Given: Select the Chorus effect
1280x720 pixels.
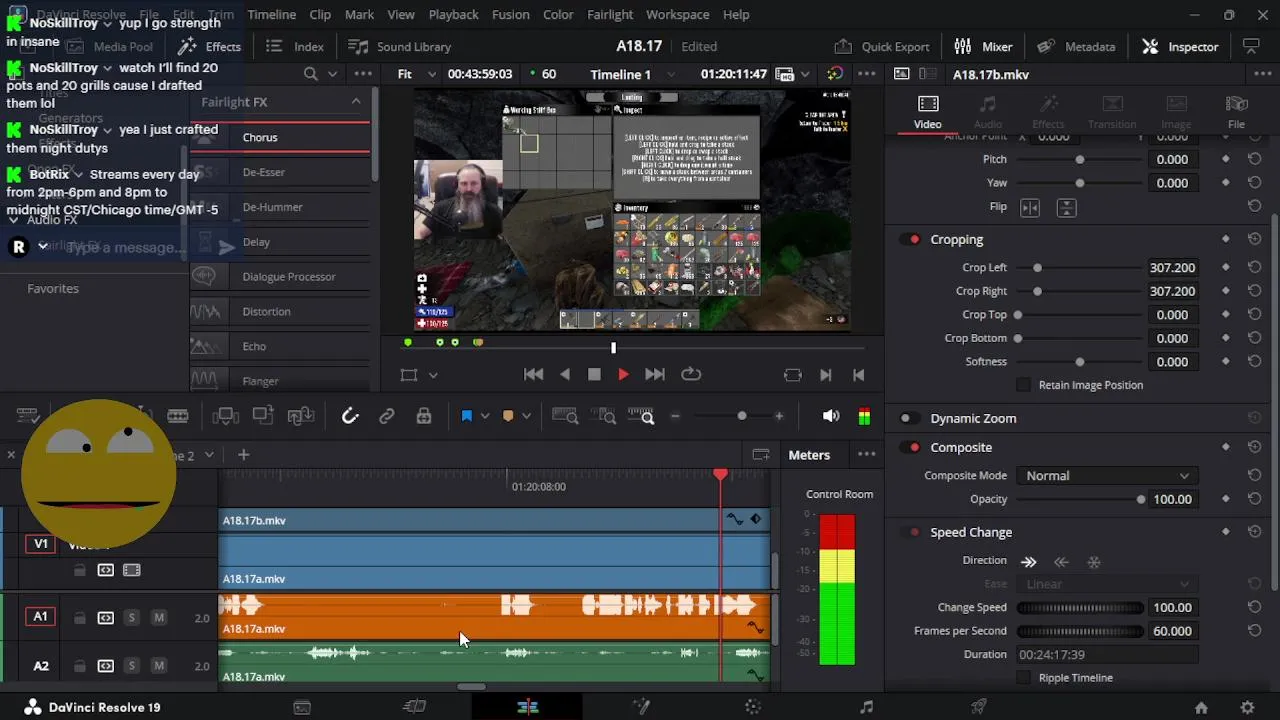Looking at the screenshot, I should coord(280,137).
